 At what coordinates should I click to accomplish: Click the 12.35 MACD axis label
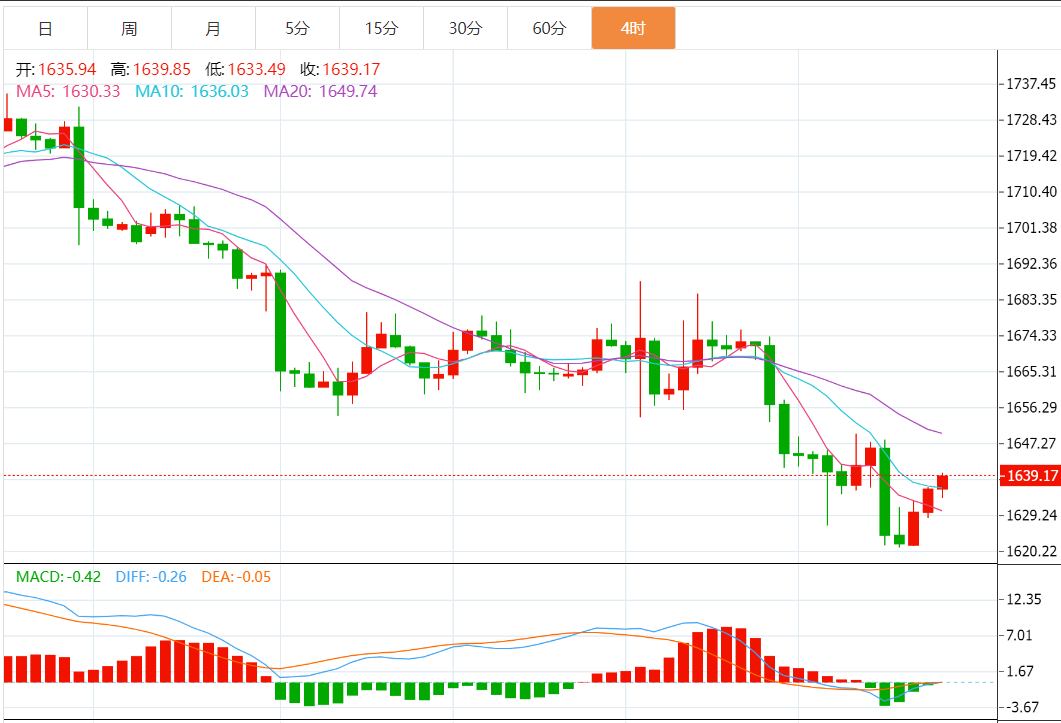click(x=1024, y=599)
